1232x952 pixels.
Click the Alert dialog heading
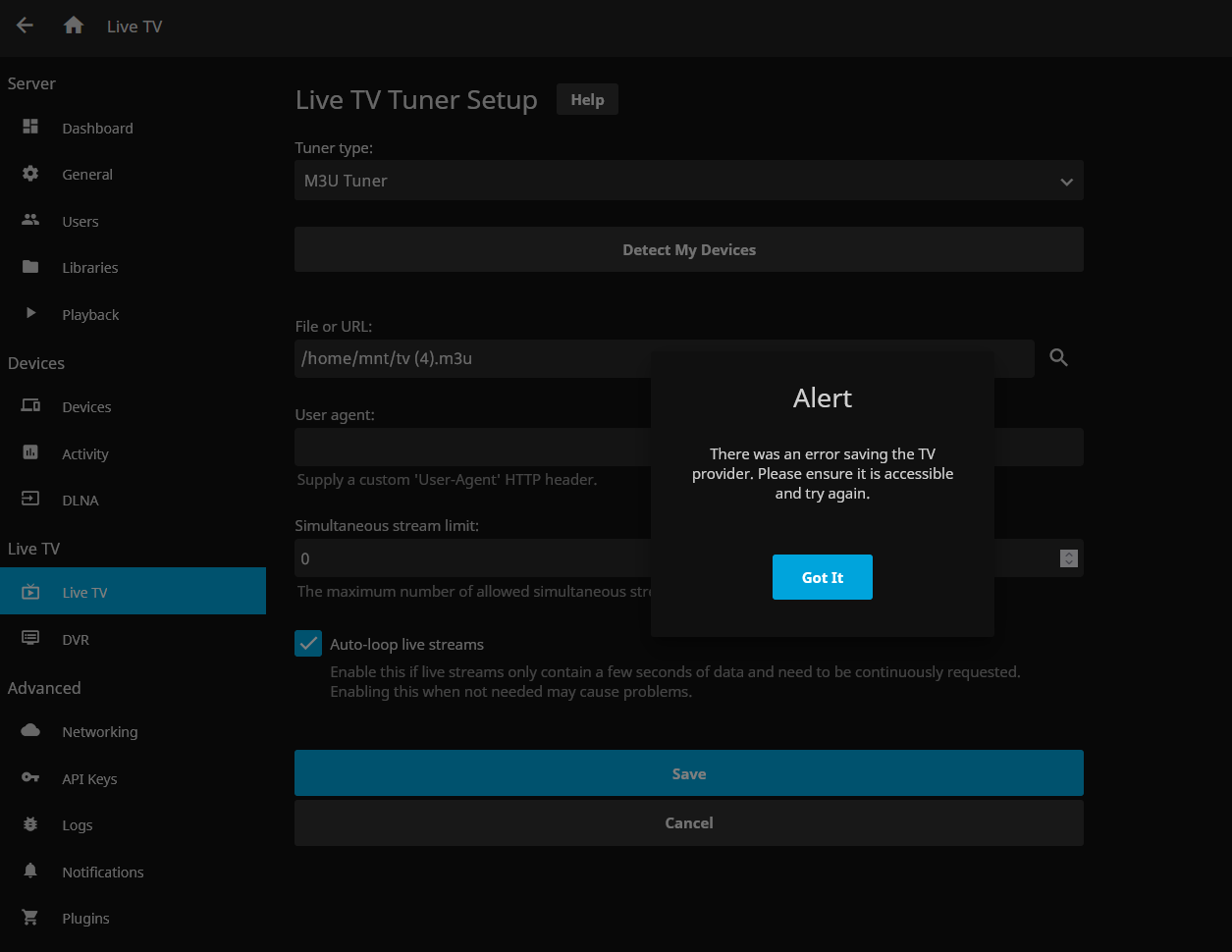pyautogui.click(x=823, y=397)
